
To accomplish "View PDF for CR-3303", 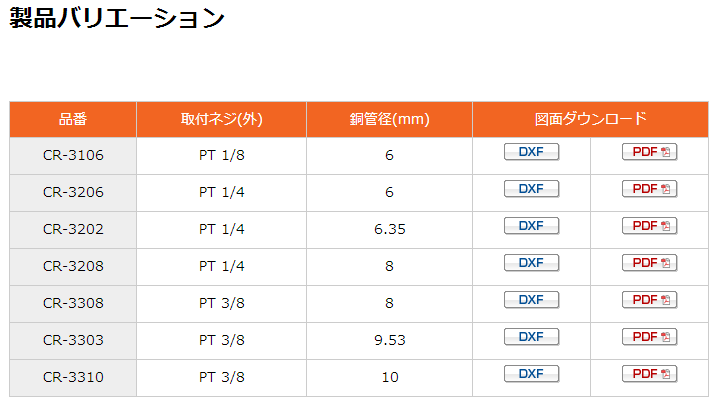I will click(649, 337).
